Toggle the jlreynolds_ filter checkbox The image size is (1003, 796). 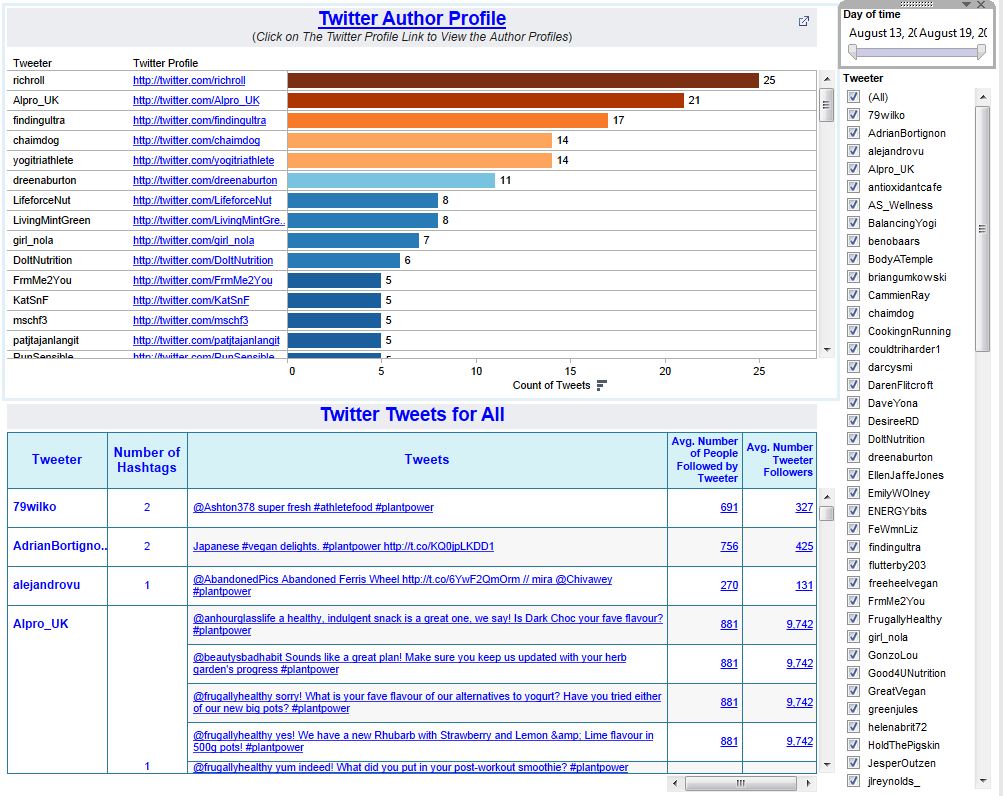pos(853,780)
